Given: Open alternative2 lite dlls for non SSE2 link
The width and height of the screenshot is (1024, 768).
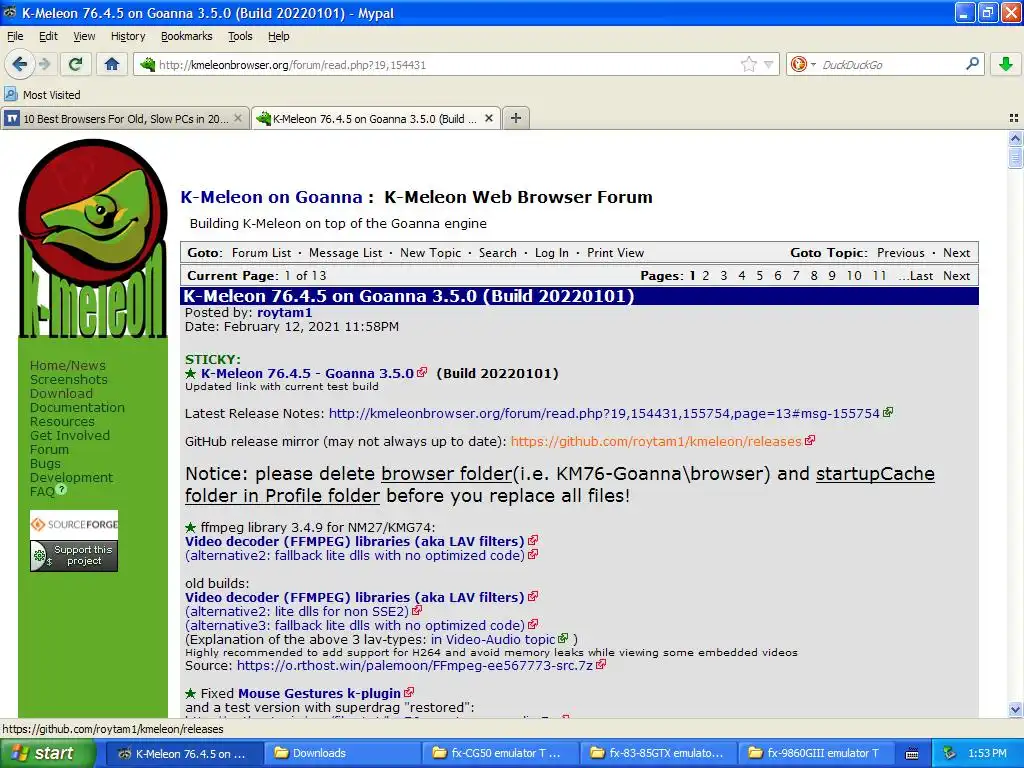Looking at the screenshot, I should (x=296, y=611).
